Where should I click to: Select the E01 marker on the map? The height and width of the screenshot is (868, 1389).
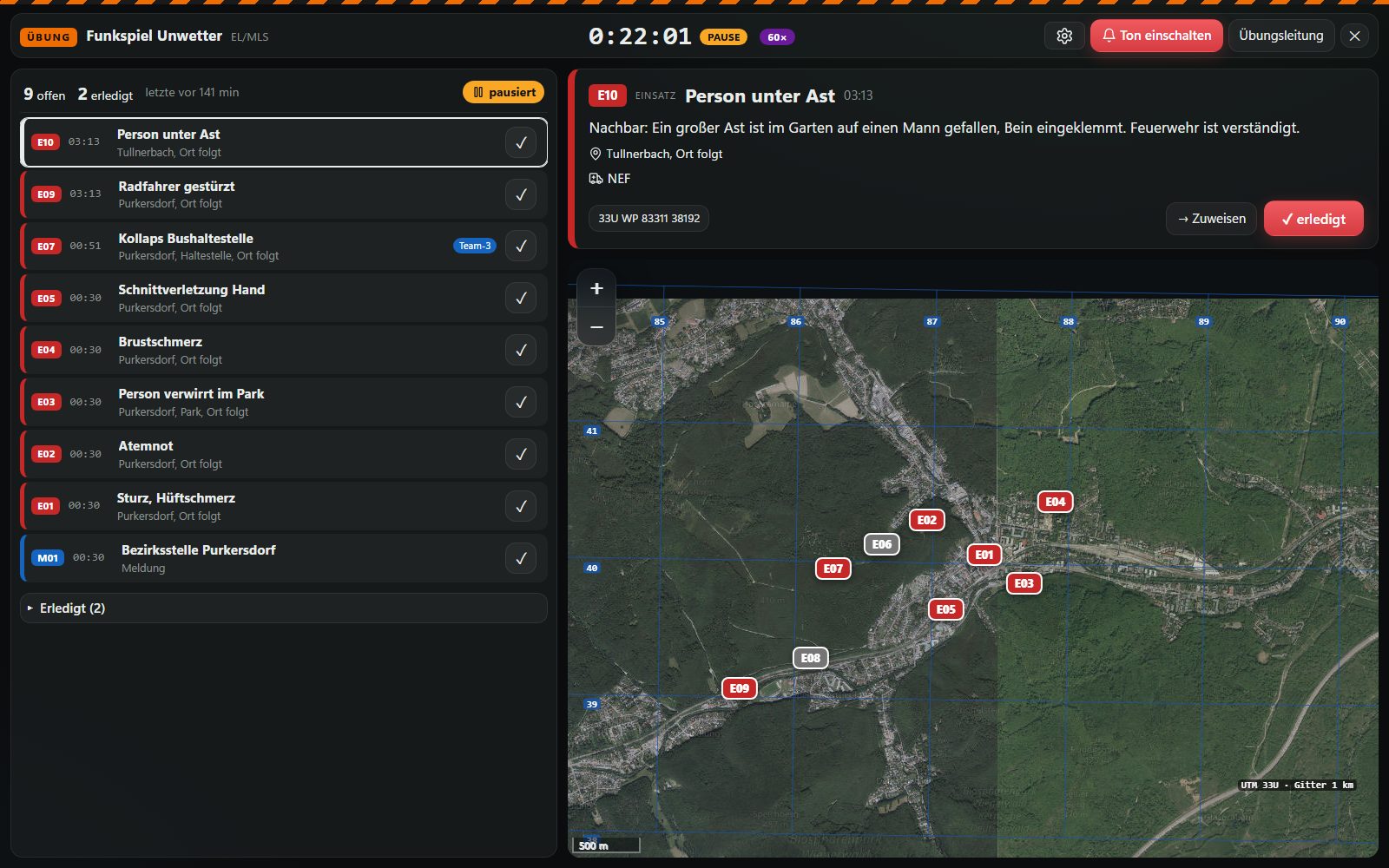pyautogui.click(x=984, y=555)
